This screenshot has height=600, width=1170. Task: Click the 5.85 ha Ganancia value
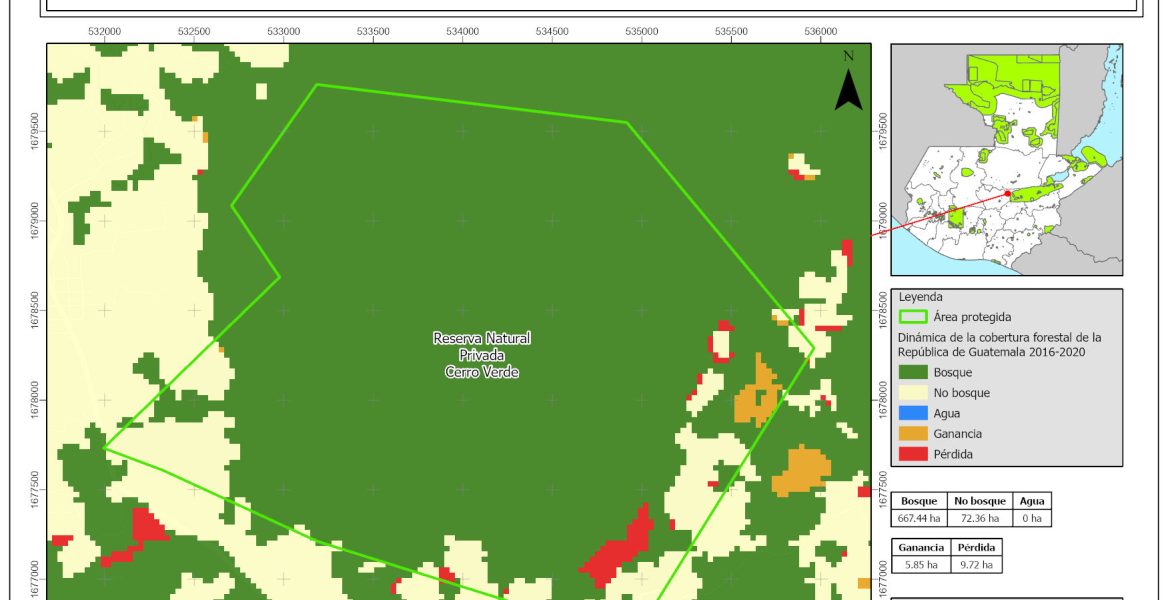point(921,564)
